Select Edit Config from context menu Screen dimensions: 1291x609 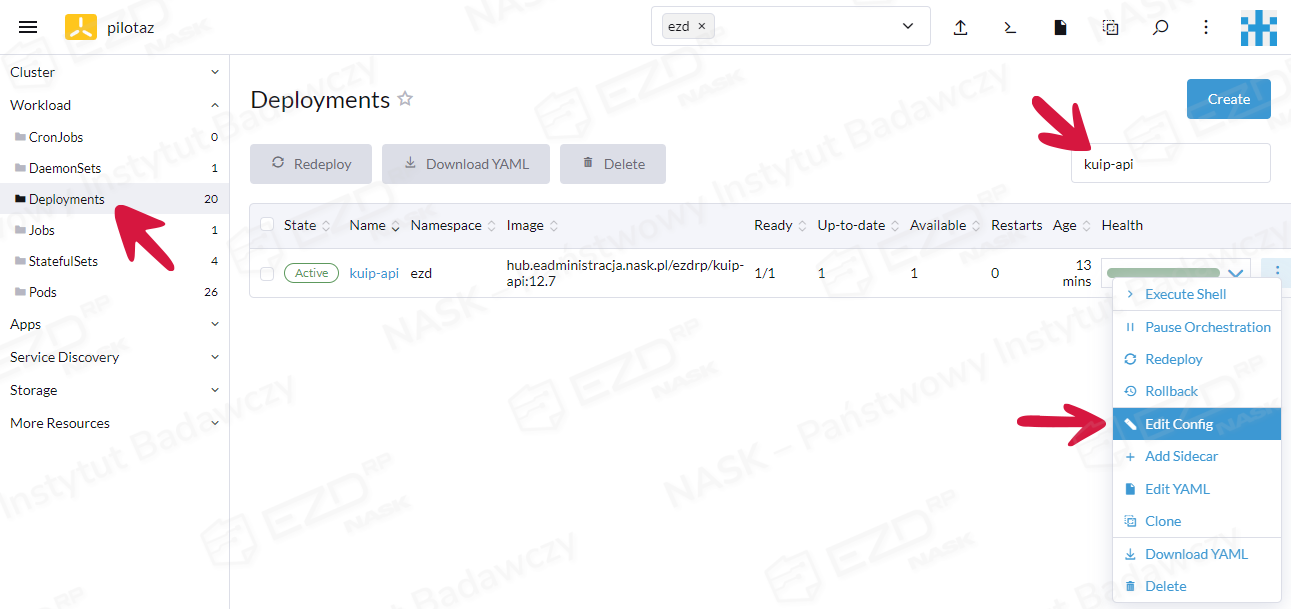coord(1178,424)
